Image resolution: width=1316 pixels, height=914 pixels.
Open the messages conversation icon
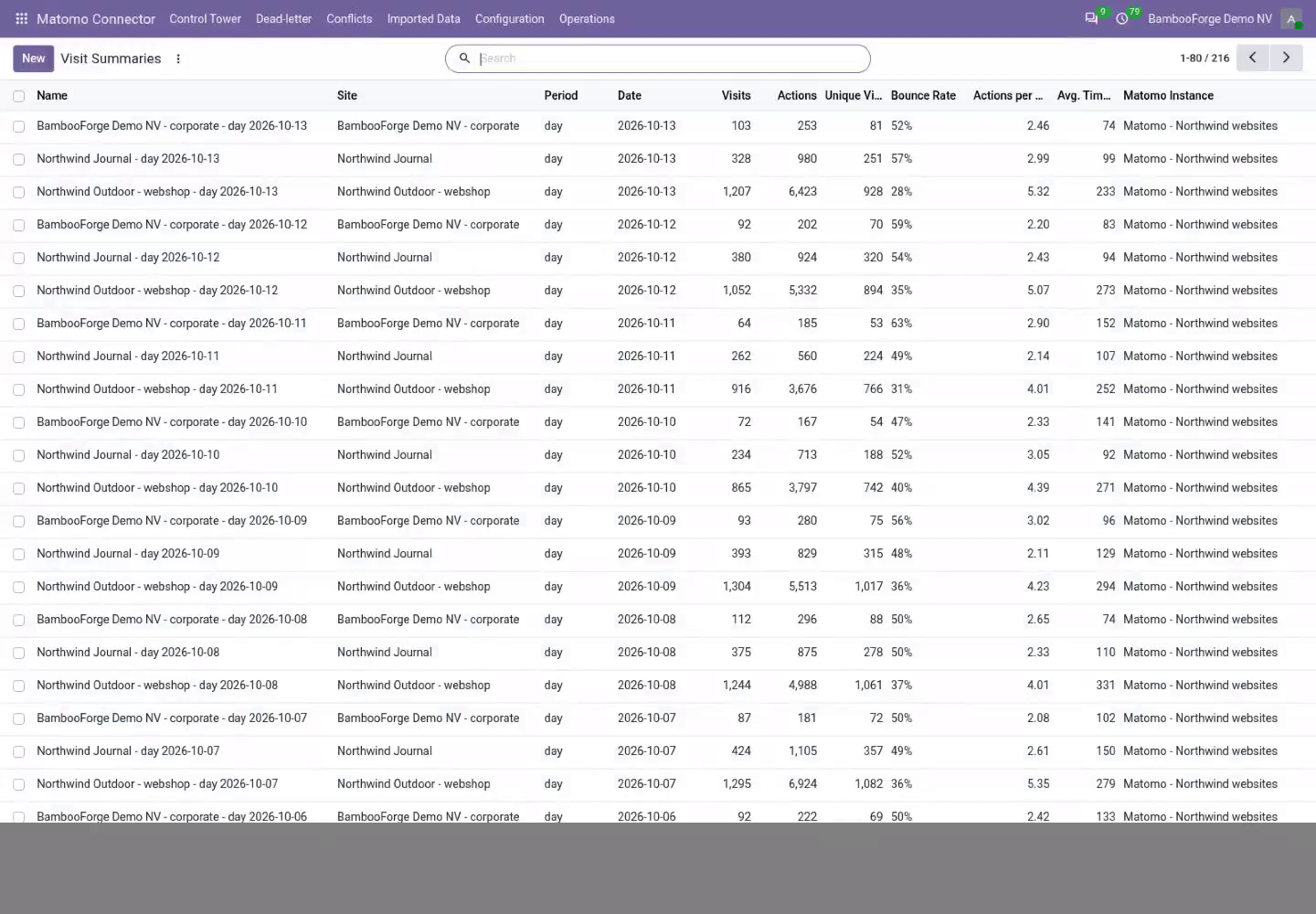tap(1091, 18)
